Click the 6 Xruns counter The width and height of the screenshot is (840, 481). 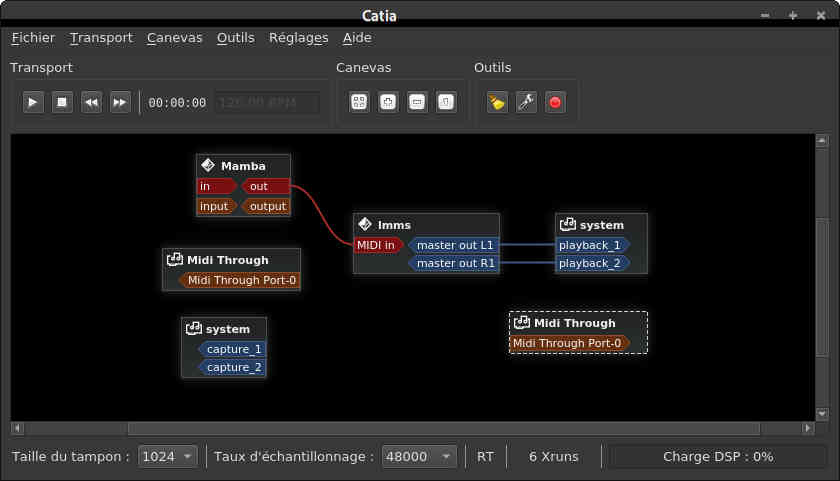554,457
